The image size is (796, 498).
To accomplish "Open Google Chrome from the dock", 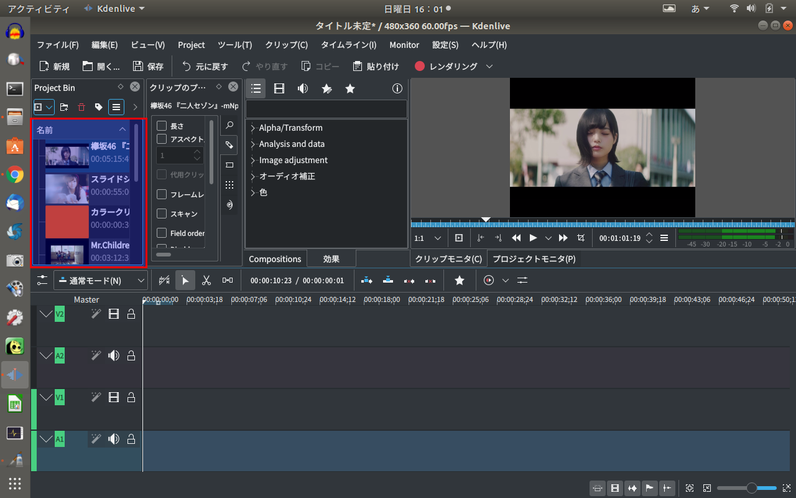I will tap(15, 174).
